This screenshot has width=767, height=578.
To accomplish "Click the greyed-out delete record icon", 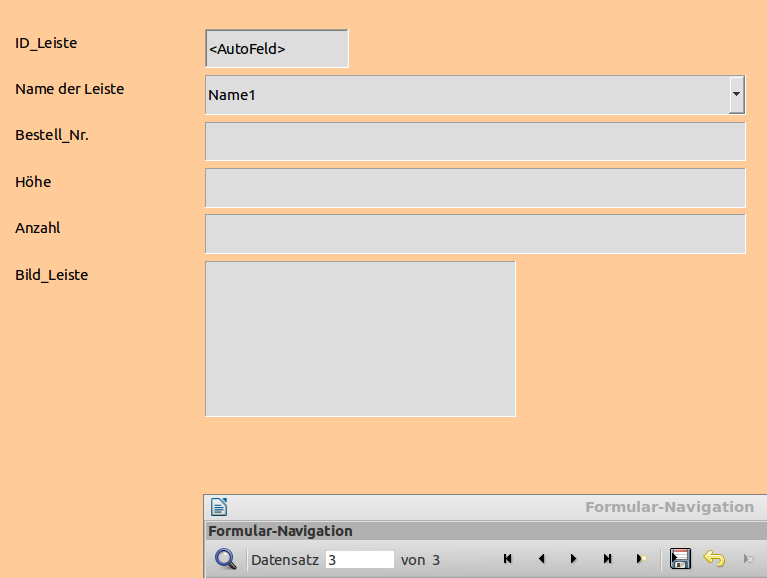I will point(748,559).
